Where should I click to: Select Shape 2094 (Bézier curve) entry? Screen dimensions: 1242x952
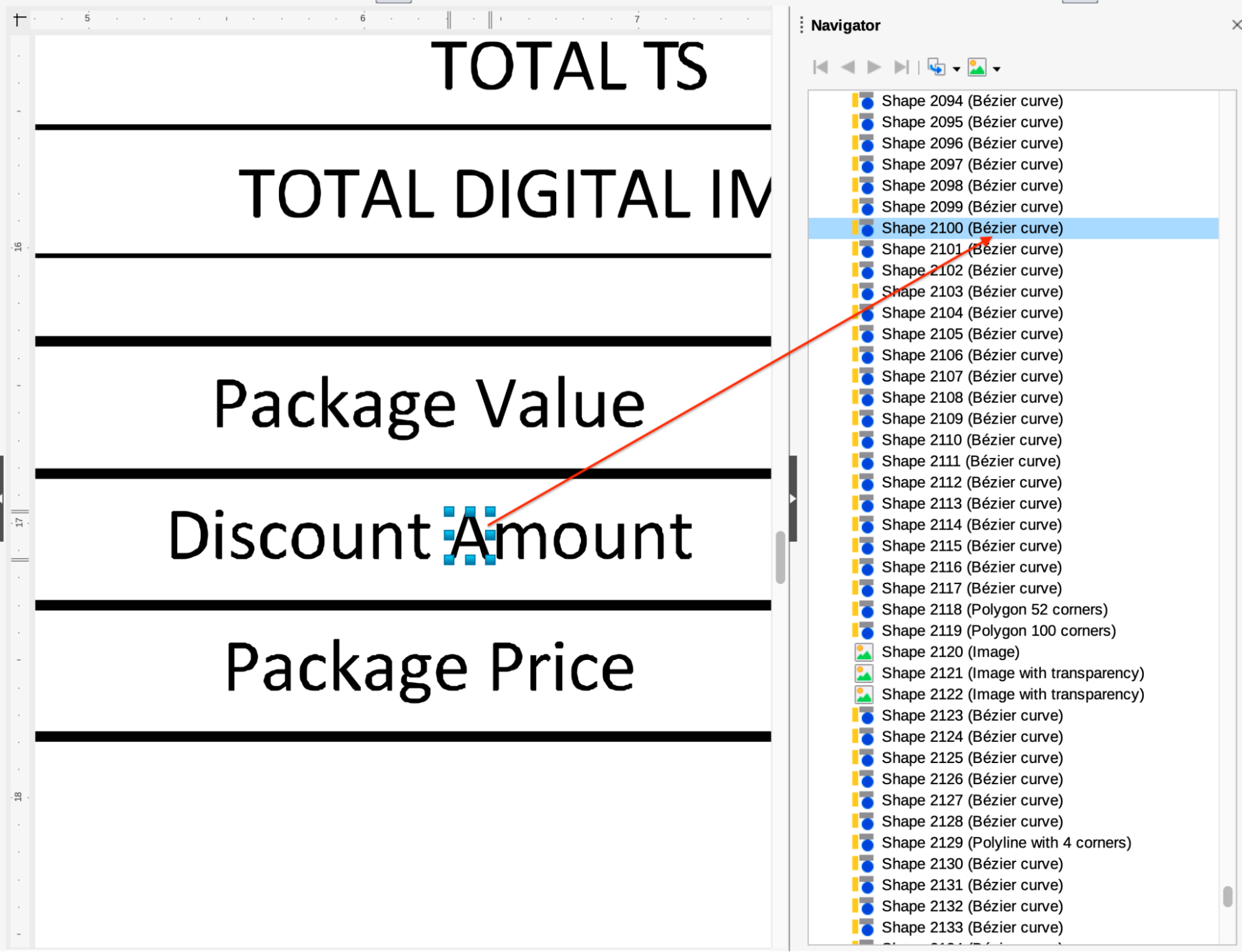(972, 101)
